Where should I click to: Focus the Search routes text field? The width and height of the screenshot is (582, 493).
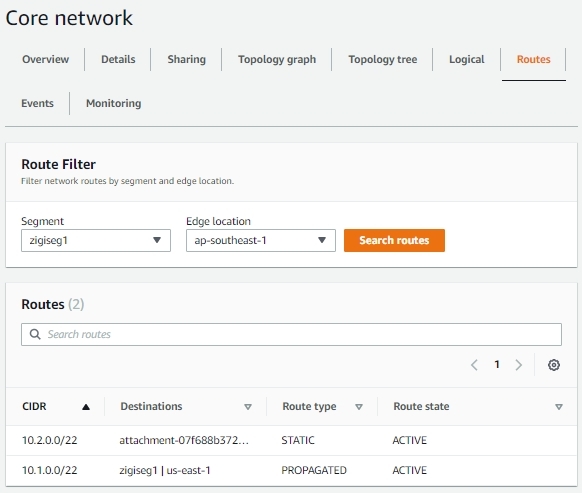[291, 334]
